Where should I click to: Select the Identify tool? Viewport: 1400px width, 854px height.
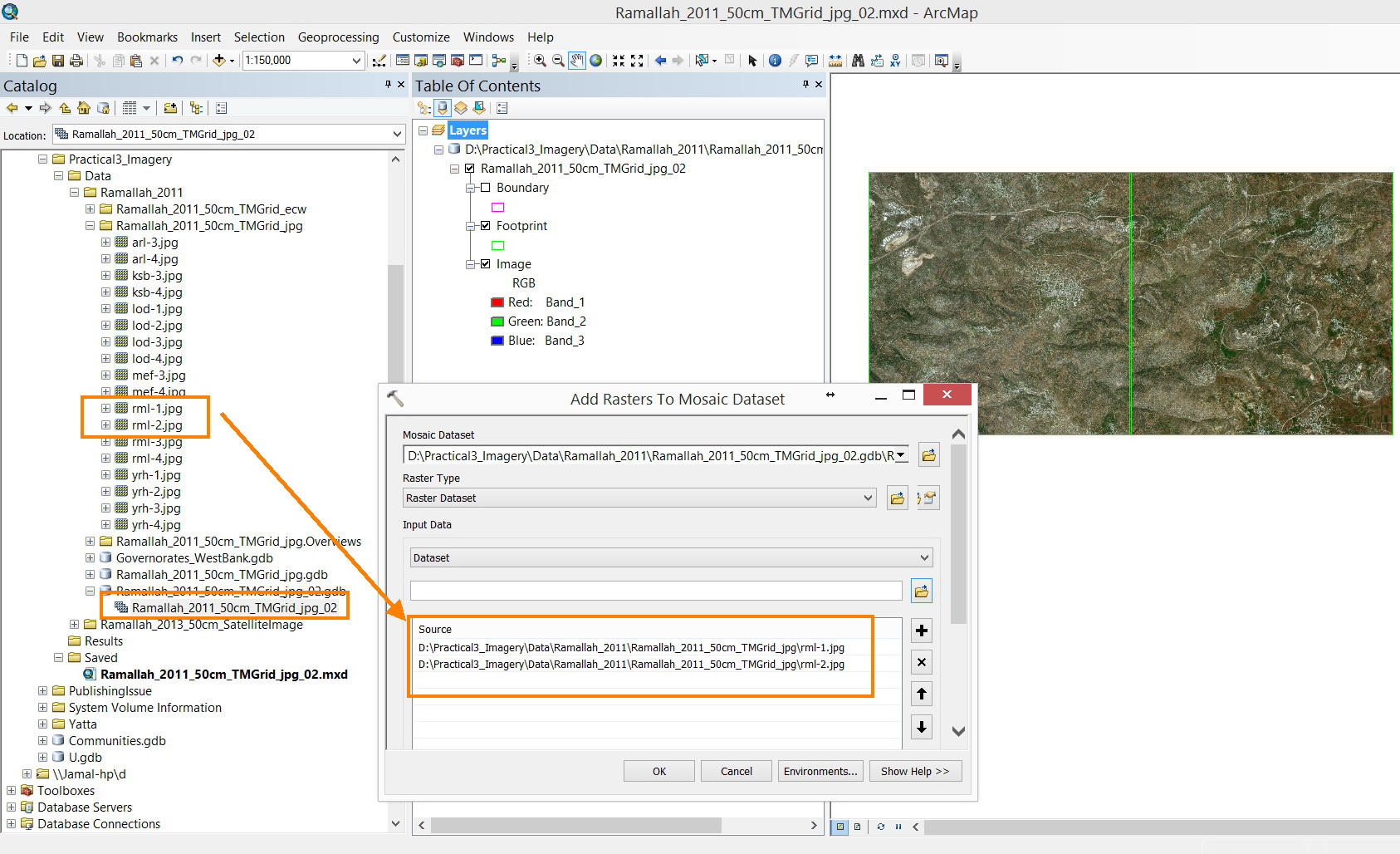point(775,61)
